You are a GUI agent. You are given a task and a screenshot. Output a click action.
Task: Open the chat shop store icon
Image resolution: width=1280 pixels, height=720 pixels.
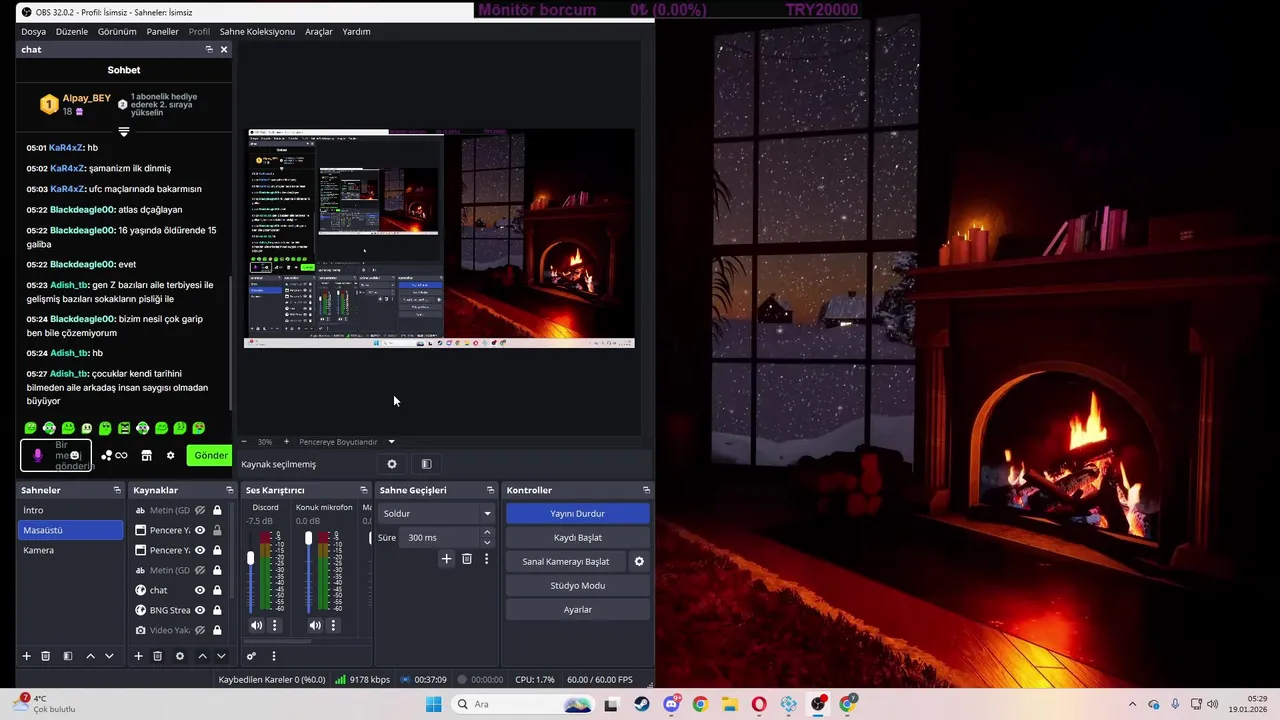pos(146,455)
